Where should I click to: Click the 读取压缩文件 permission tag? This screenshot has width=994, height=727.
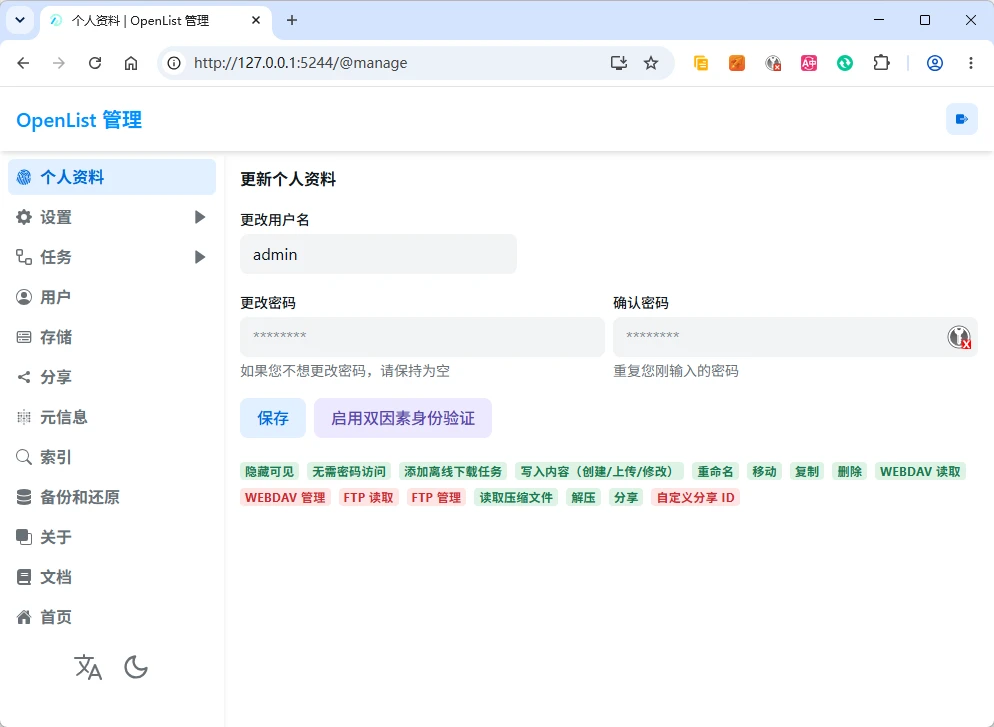[516, 498]
